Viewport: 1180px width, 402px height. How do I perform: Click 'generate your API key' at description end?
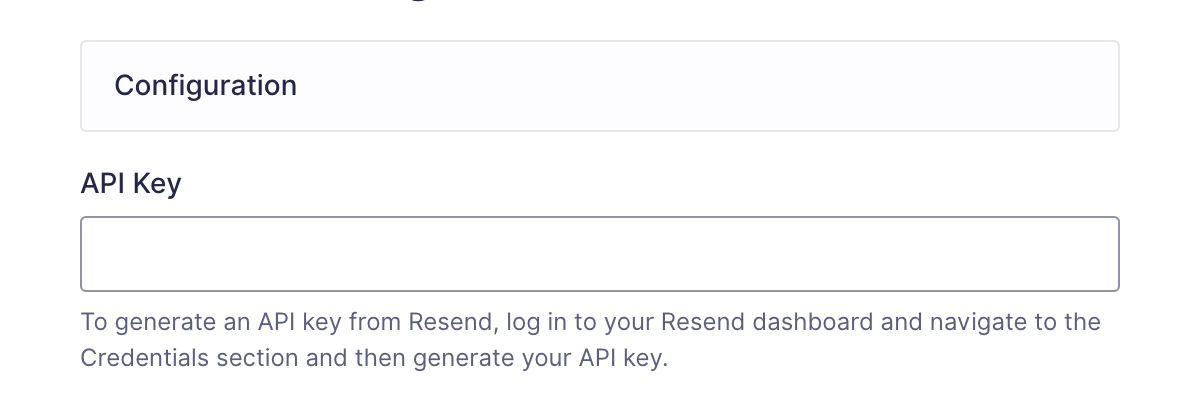[x=540, y=358]
